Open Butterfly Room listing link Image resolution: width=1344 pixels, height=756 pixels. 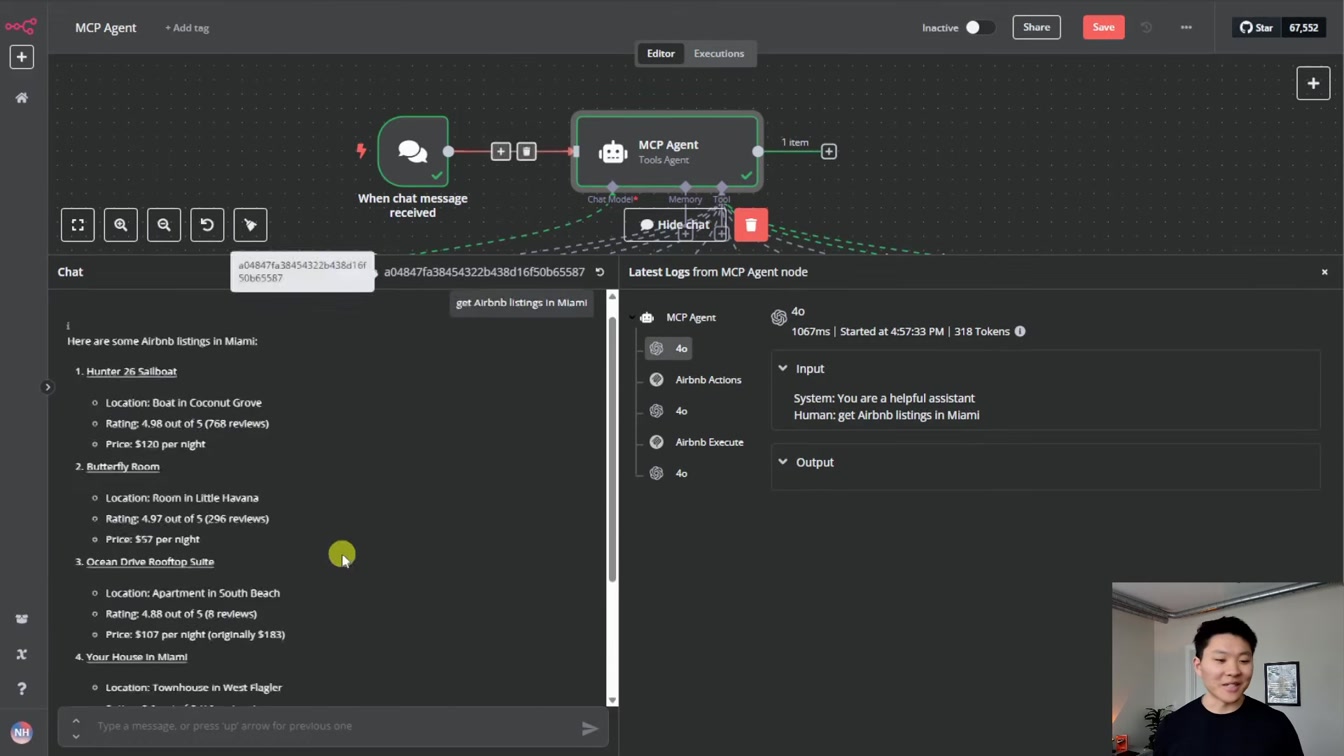pos(123,466)
